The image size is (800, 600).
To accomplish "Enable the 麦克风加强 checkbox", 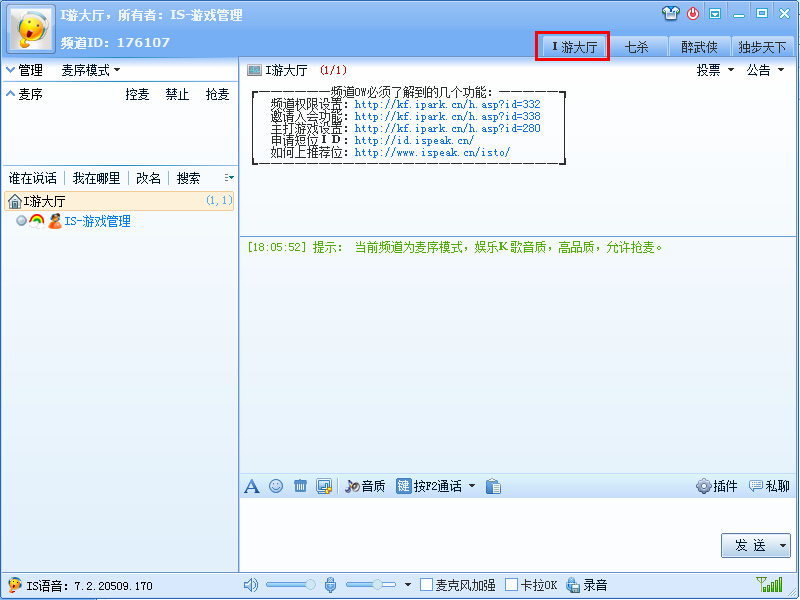I will pyautogui.click(x=427, y=585).
